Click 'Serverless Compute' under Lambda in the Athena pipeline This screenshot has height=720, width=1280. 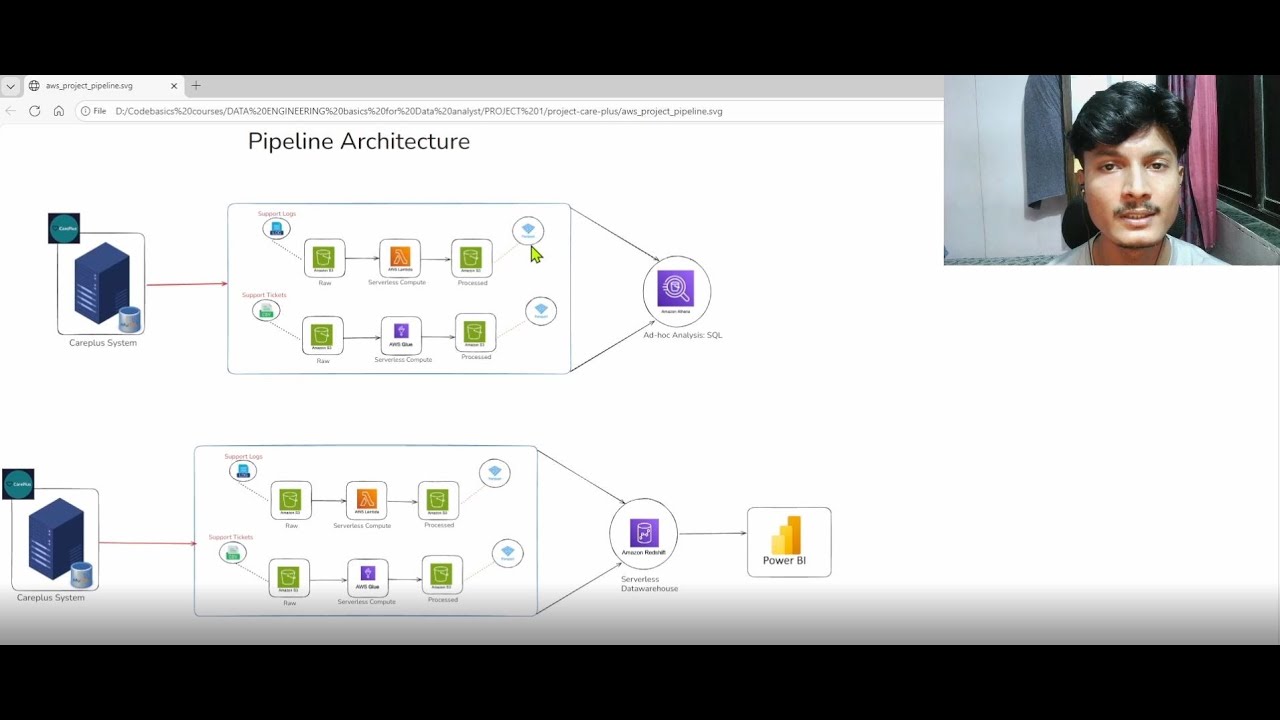[397, 283]
